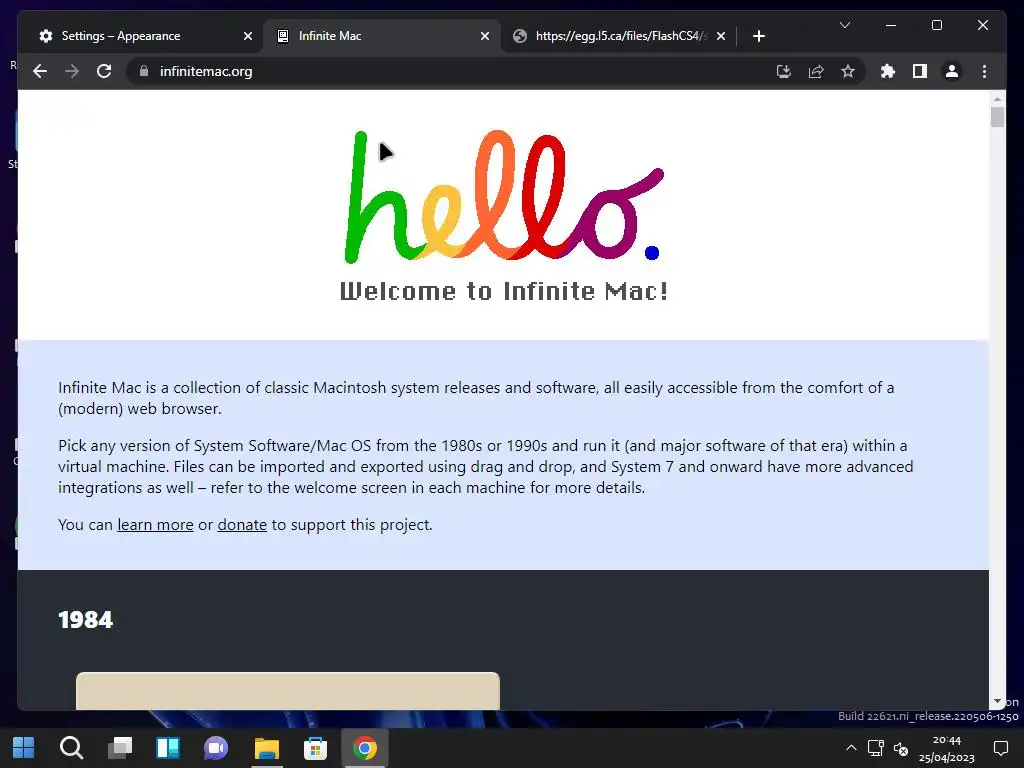
Task: Grab the vertical scrollbar thumb
Action: click(x=997, y=117)
